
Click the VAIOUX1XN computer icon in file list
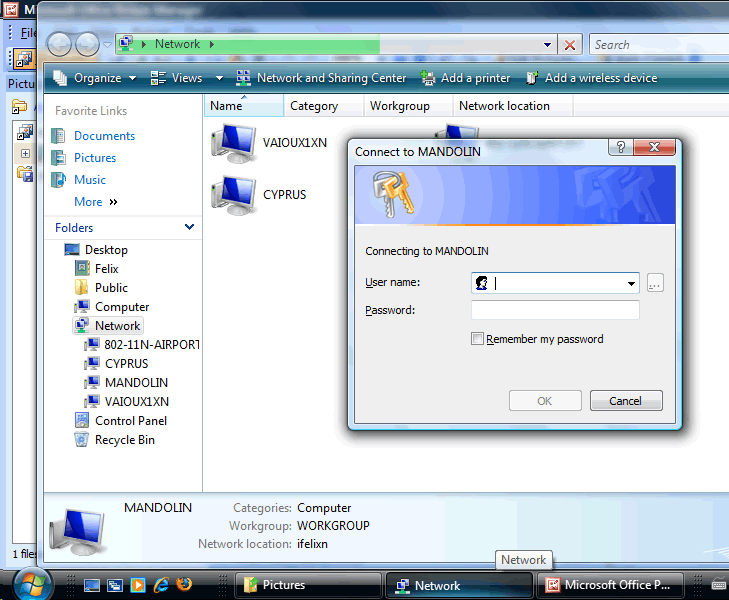[x=234, y=143]
